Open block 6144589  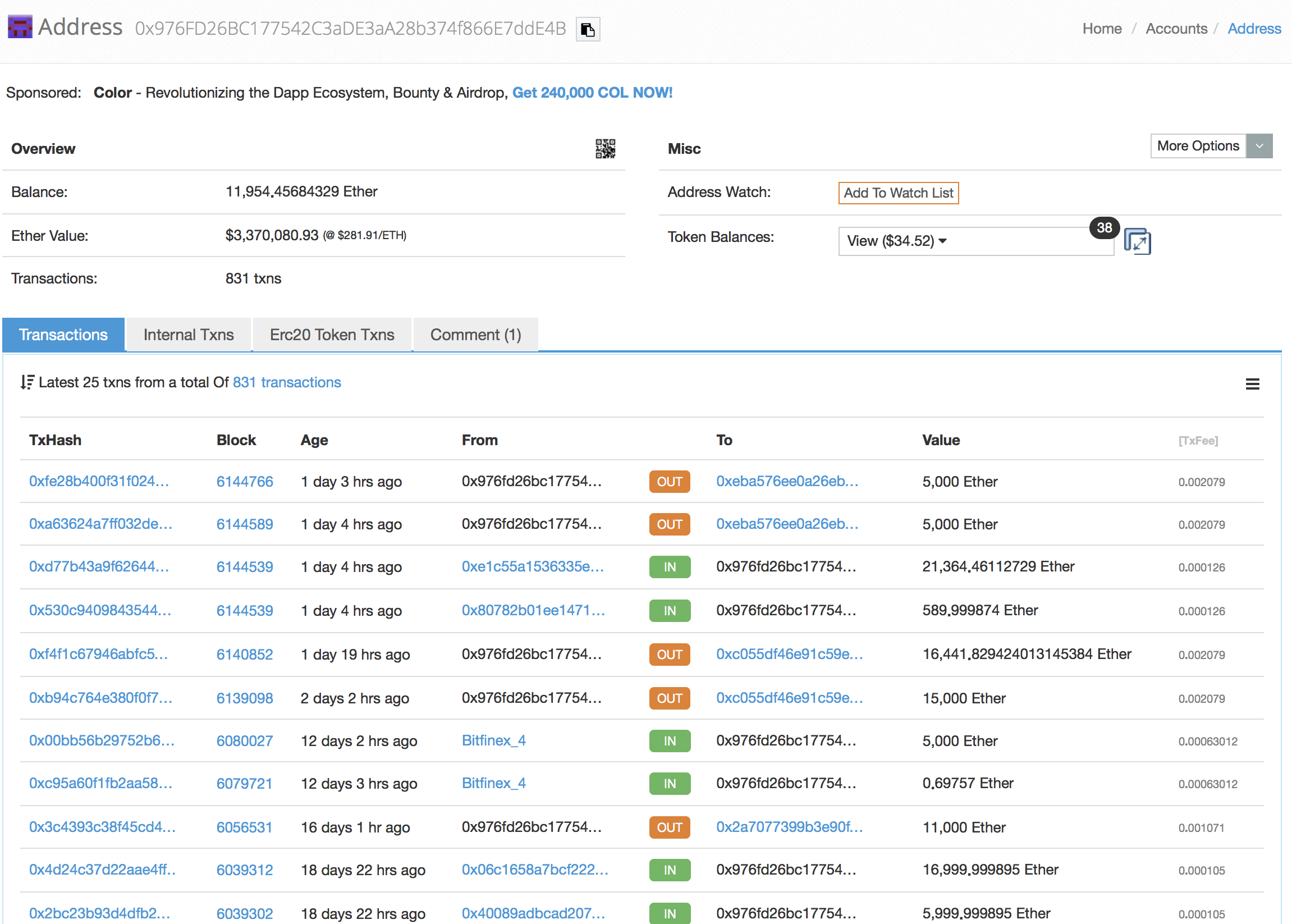point(245,524)
